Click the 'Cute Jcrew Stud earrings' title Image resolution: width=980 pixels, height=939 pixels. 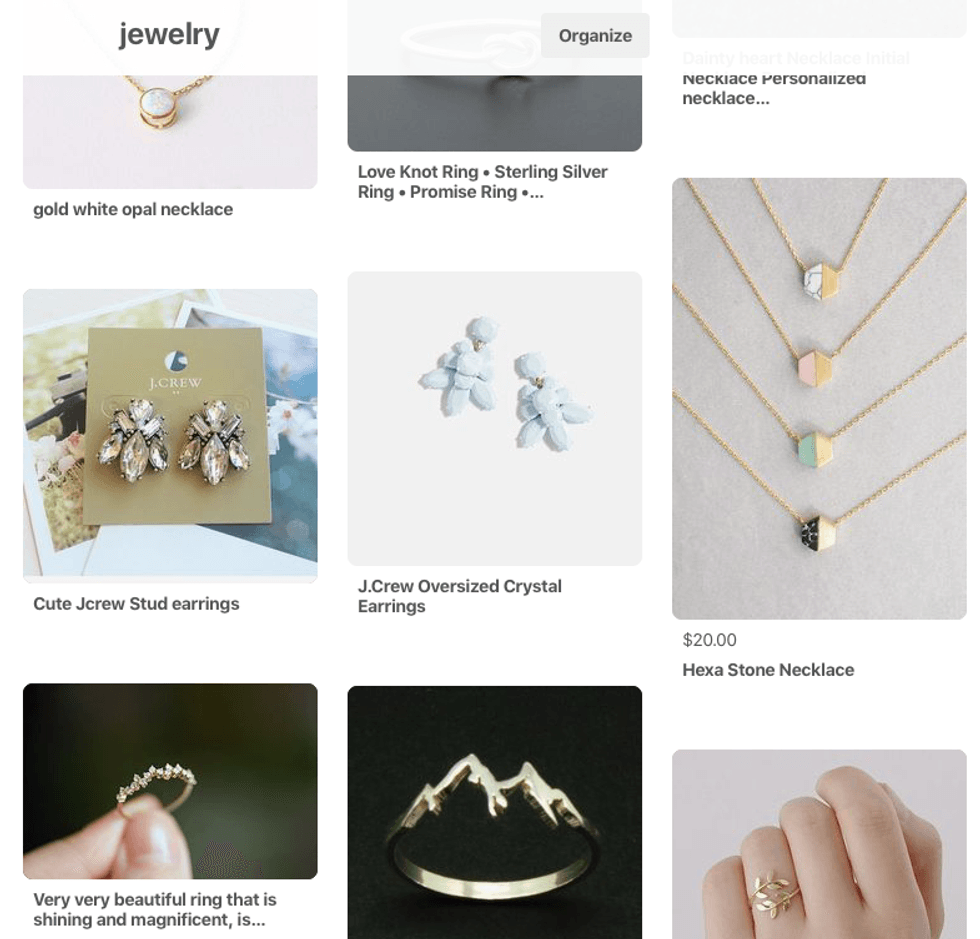point(136,604)
